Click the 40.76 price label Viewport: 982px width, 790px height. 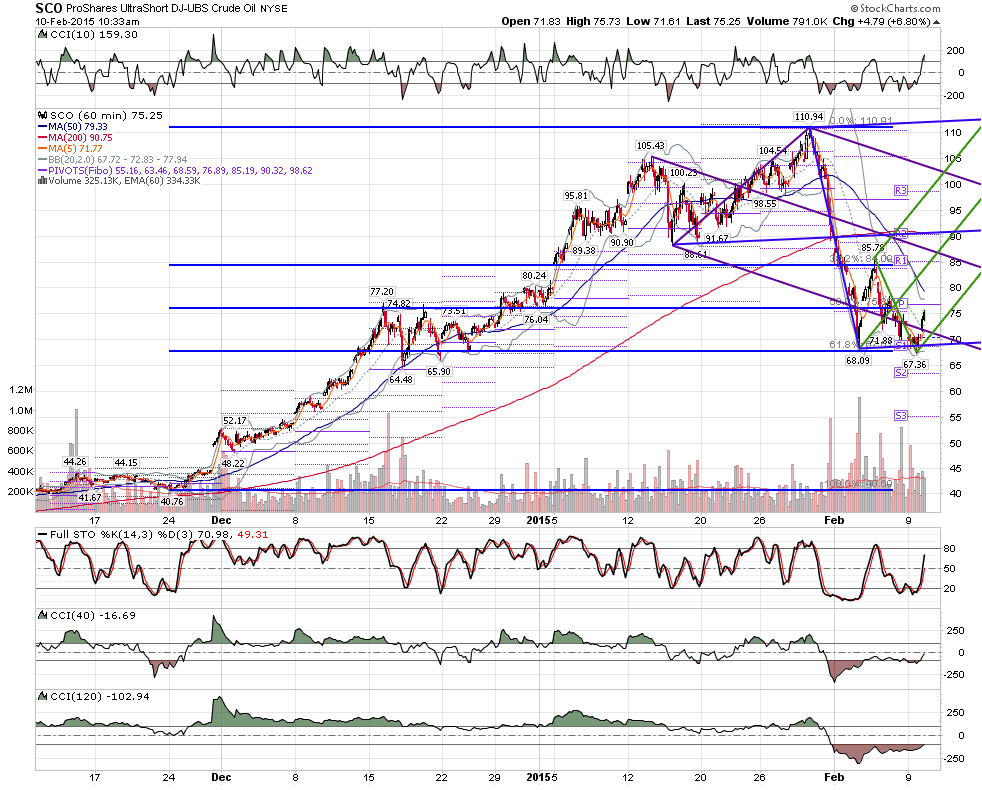[172, 501]
